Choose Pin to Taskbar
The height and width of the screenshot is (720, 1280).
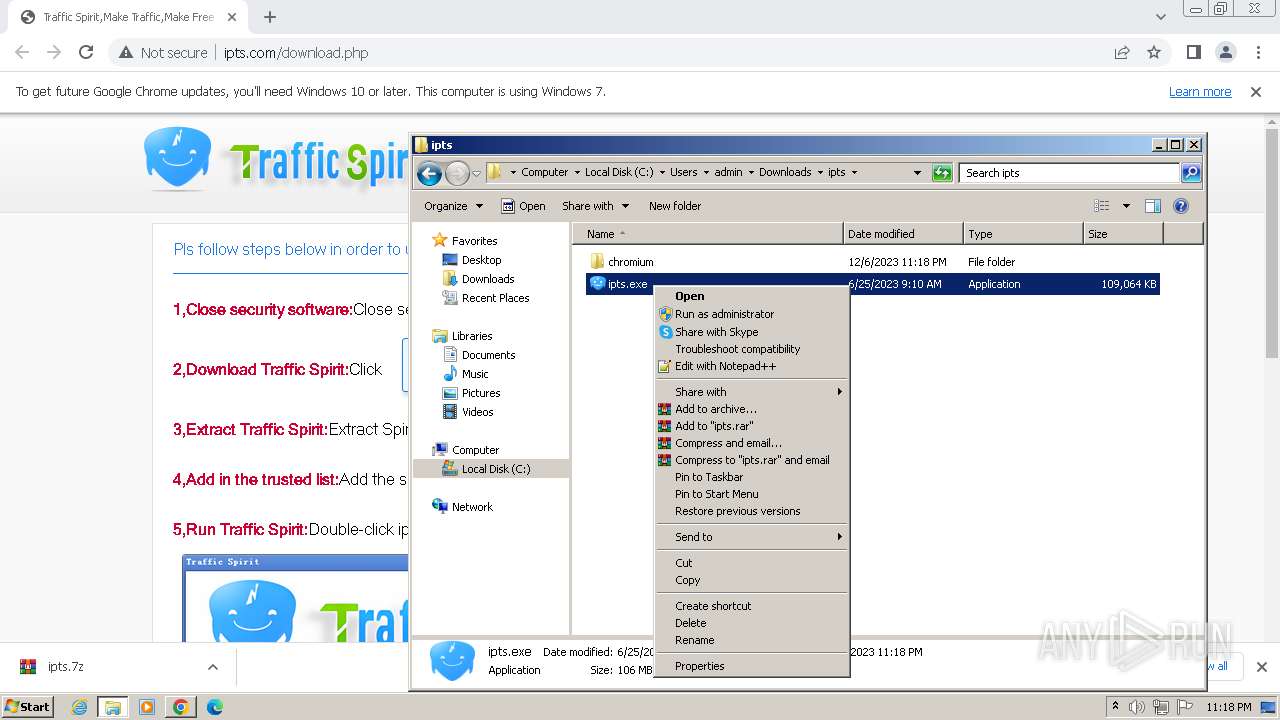[x=752, y=477]
